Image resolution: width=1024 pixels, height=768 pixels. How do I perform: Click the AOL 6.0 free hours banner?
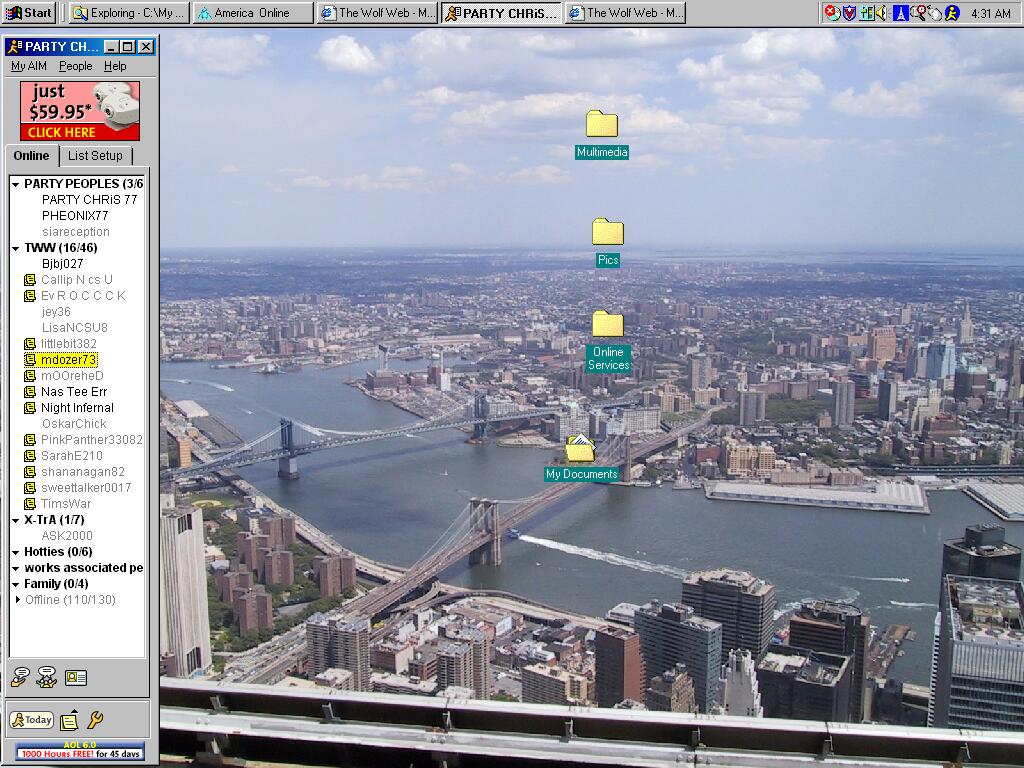pyautogui.click(x=80, y=751)
